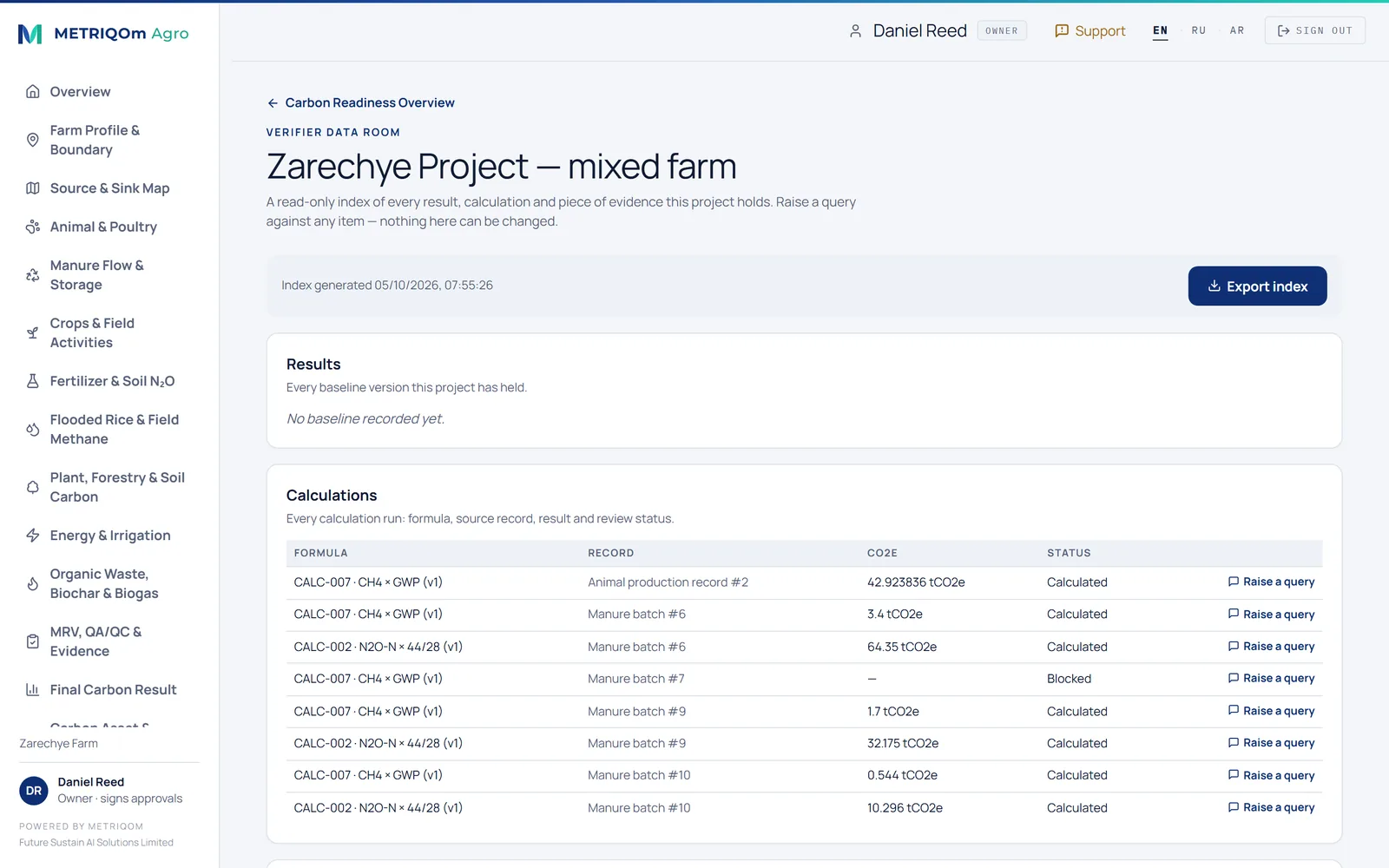Click the Flooded Rice & Field Methane icon
The width and height of the screenshot is (1389, 868).
pos(33,430)
